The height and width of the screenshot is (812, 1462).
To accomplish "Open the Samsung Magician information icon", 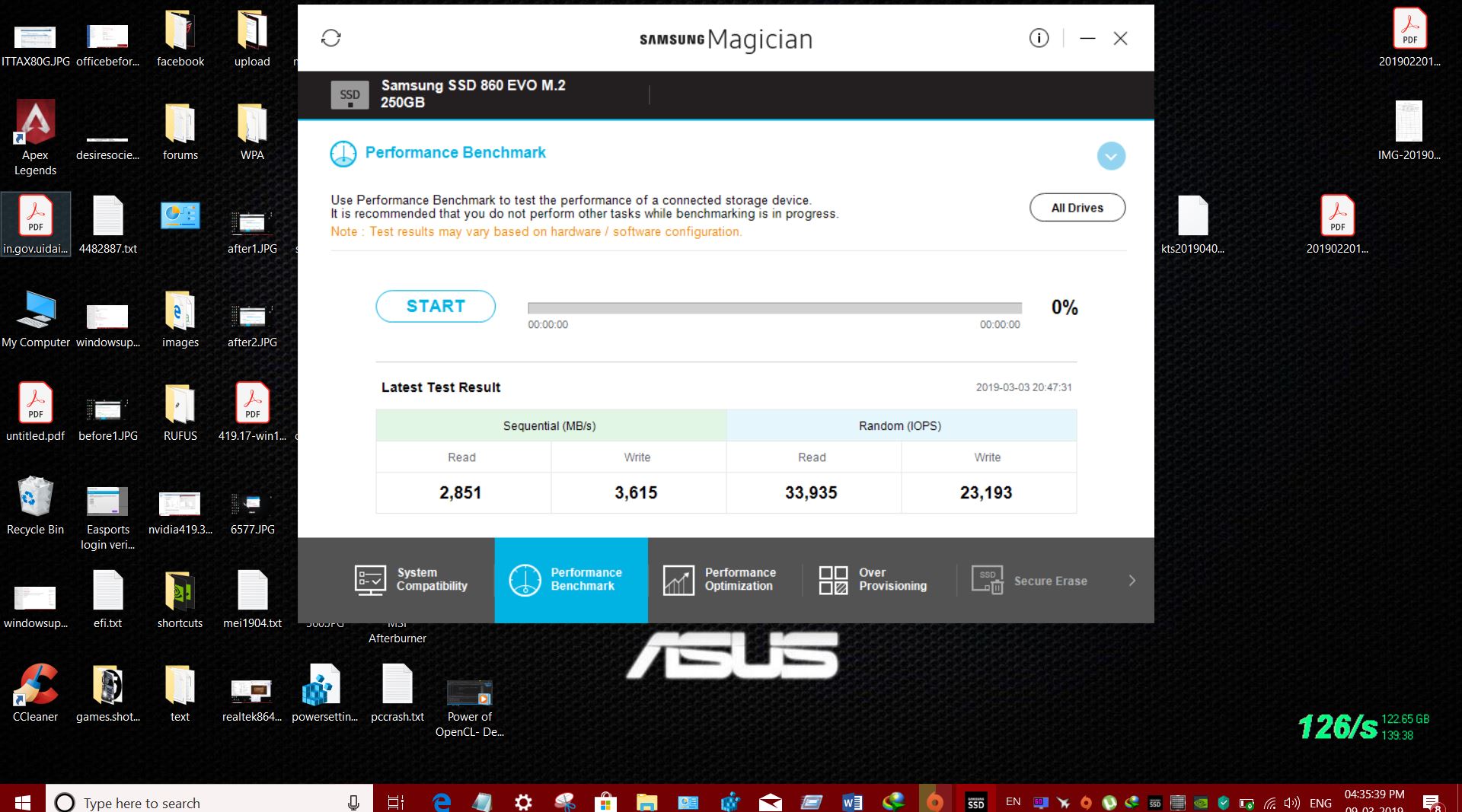I will tap(1039, 38).
